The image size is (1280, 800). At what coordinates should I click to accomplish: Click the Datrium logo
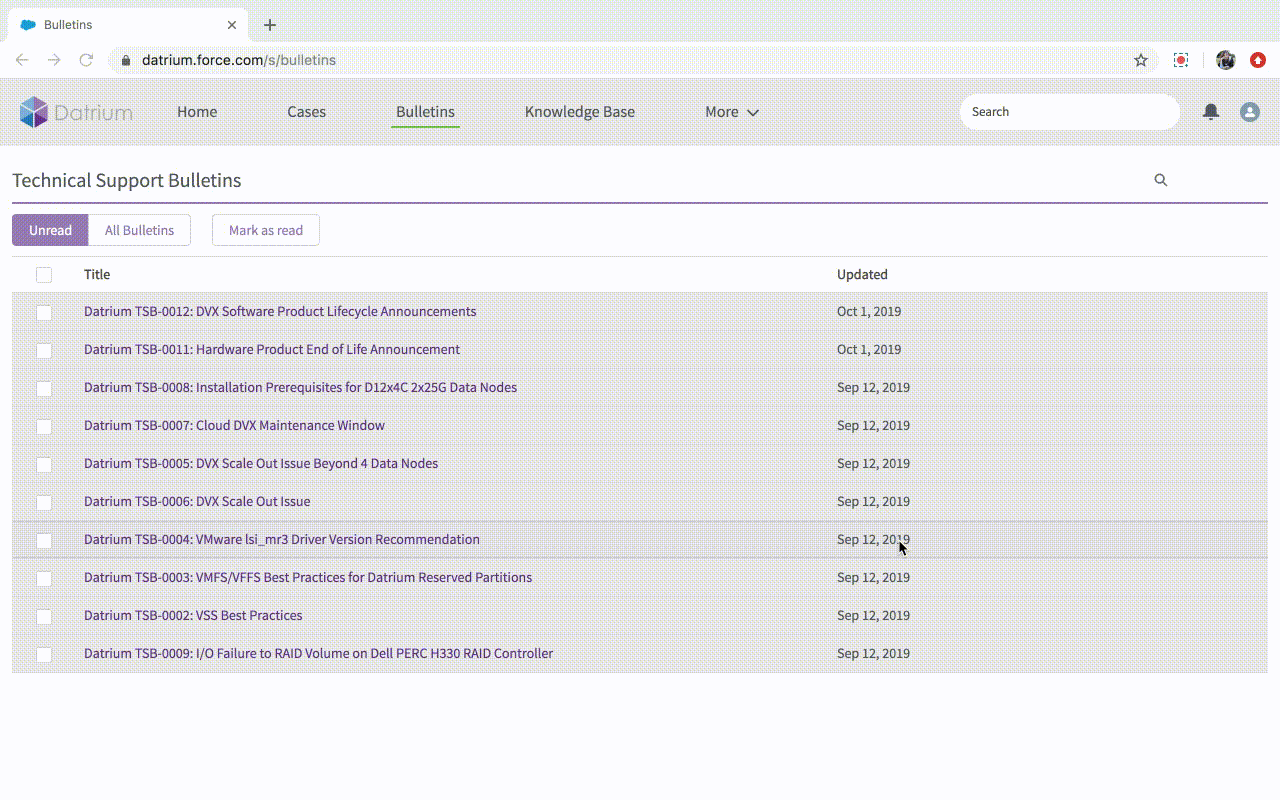pyautogui.click(x=76, y=112)
